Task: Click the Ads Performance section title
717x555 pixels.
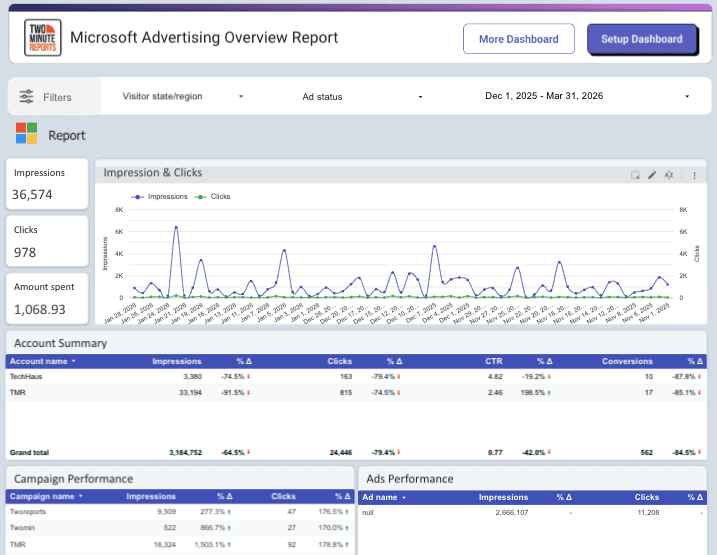Action: tap(410, 479)
